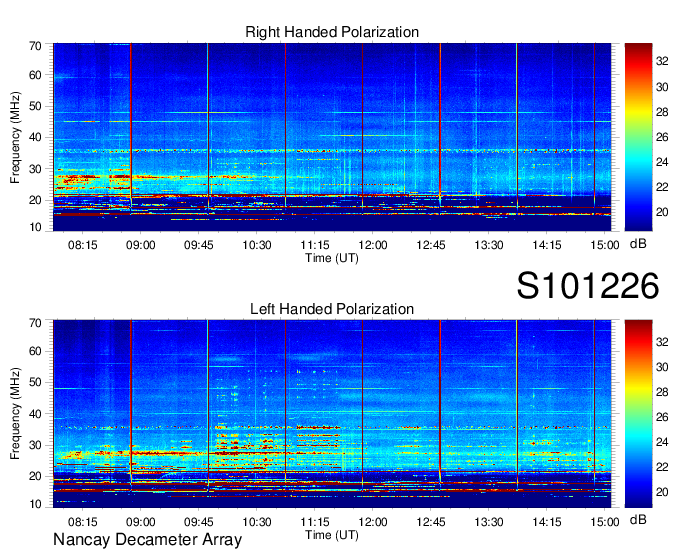
Task: Click the 11:15 tick of the right-handed plot
Action: [x=315, y=245]
